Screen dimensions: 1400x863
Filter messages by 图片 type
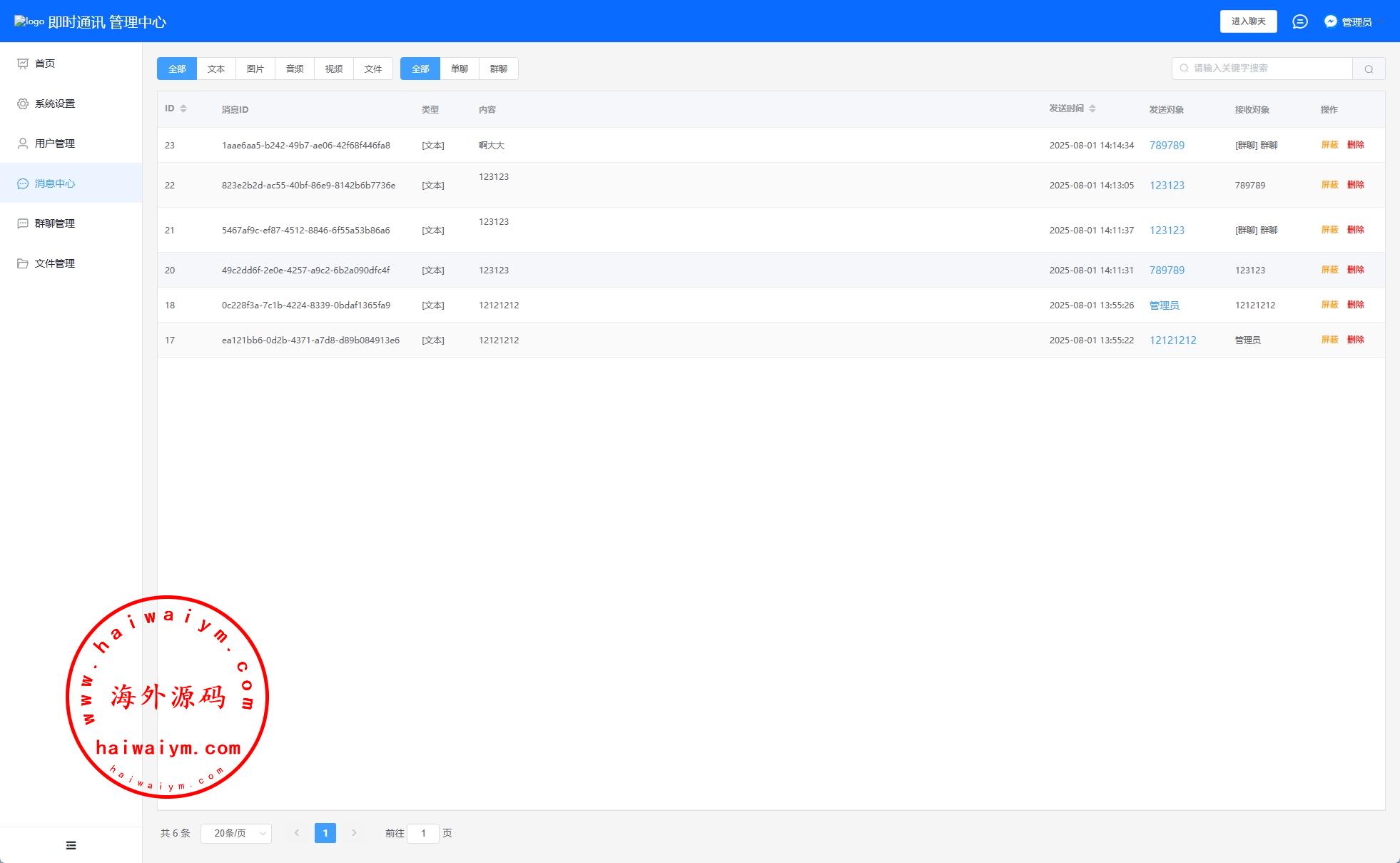[x=255, y=69]
